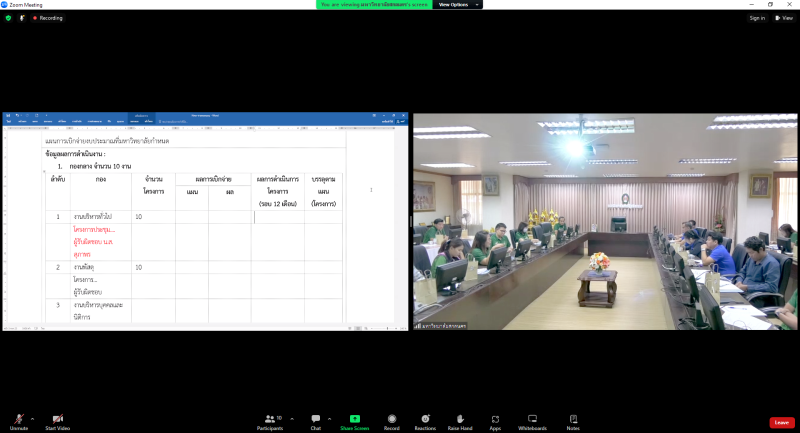This screenshot has width=800, height=433.
Task: Expand the View Options dropdown
Action: point(457,5)
